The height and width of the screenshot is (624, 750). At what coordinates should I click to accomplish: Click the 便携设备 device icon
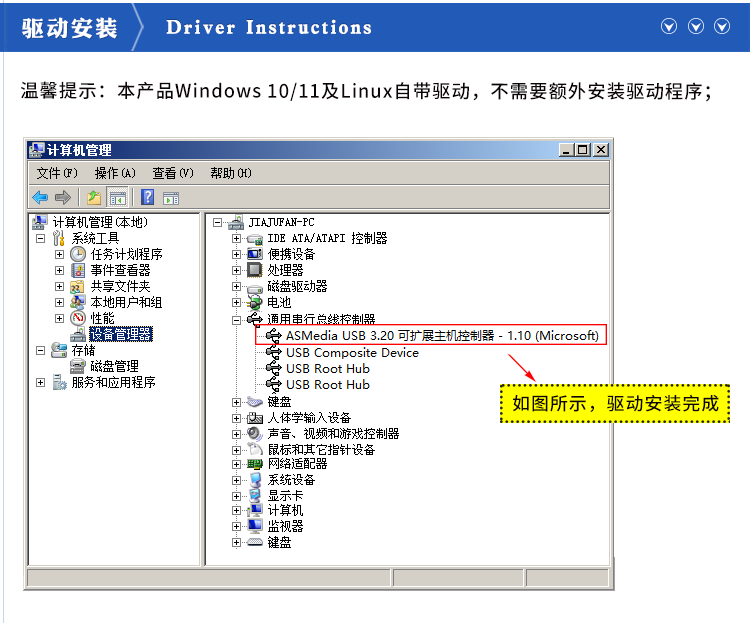click(255, 254)
